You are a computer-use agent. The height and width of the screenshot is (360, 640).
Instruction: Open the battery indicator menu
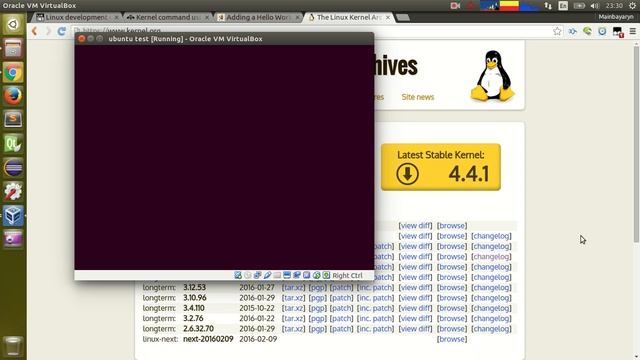click(579, 6)
